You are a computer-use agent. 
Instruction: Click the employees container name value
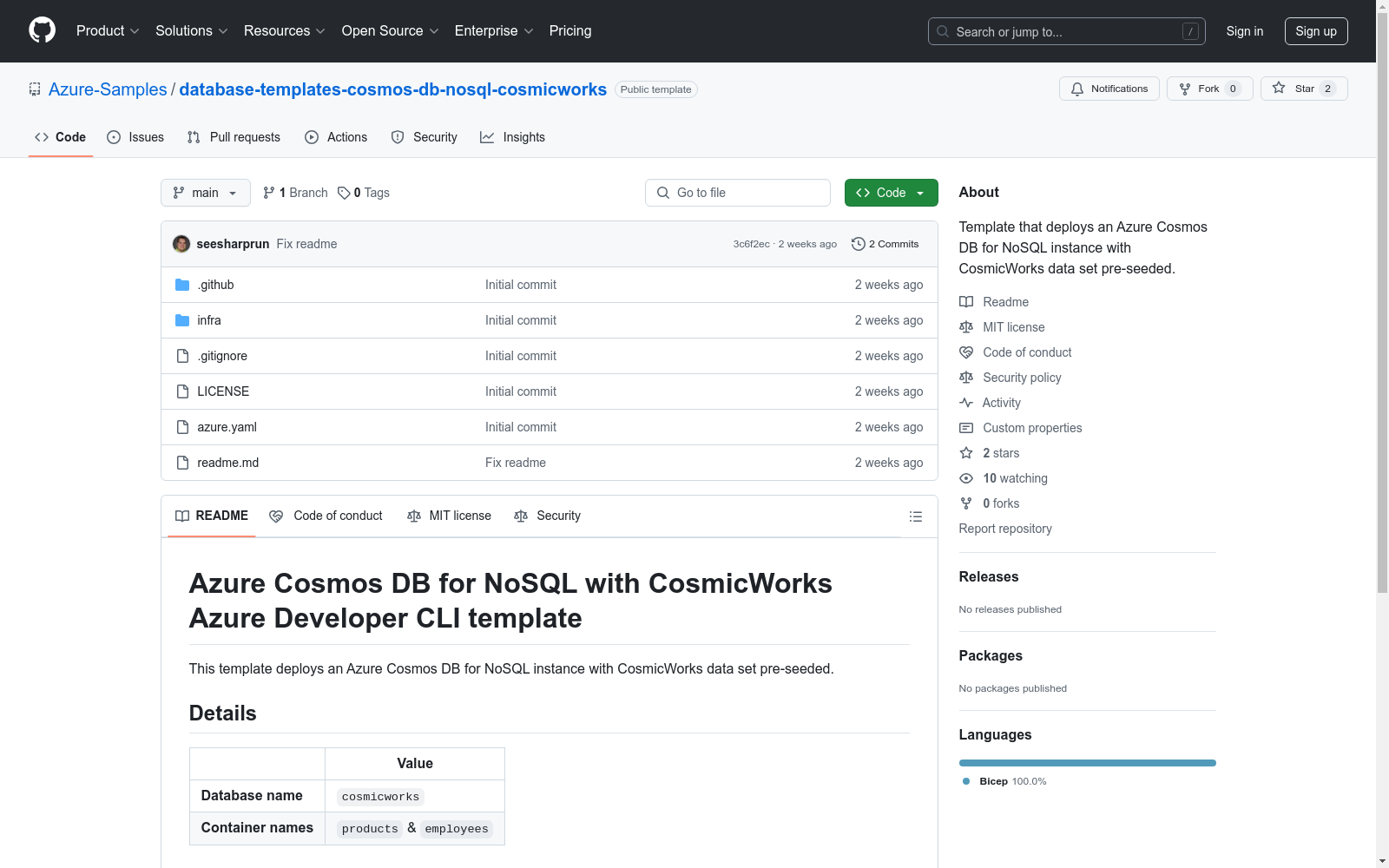coord(457,829)
